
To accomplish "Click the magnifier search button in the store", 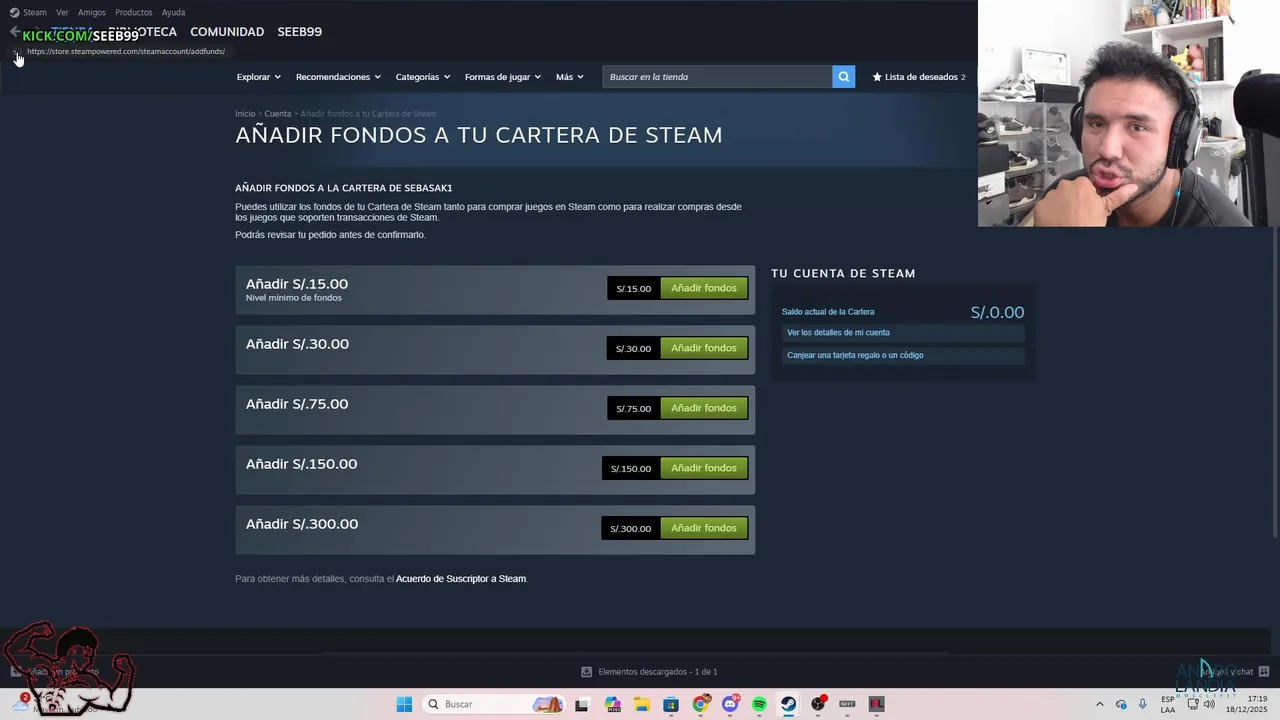I will tap(844, 76).
